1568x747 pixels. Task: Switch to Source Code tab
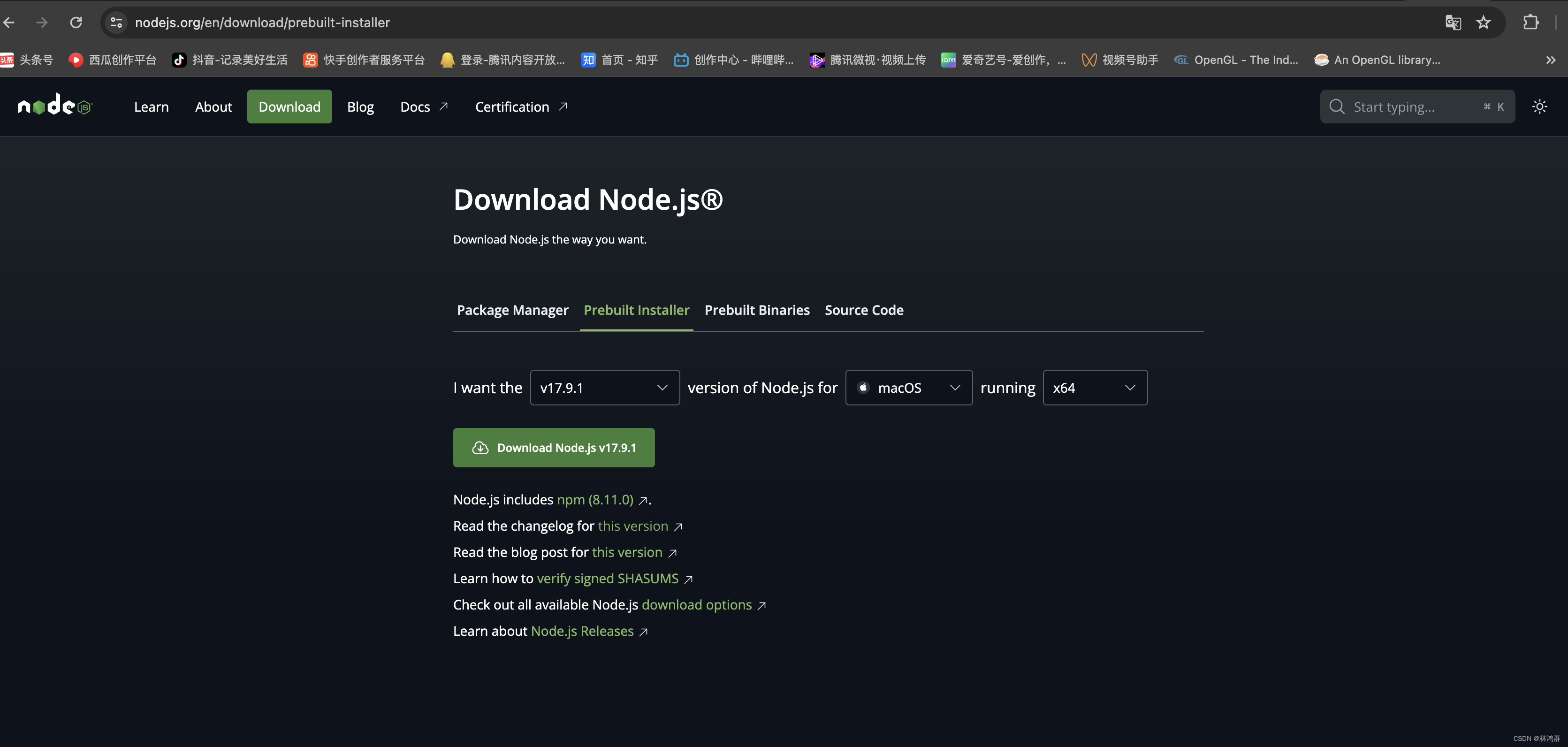tap(864, 310)
